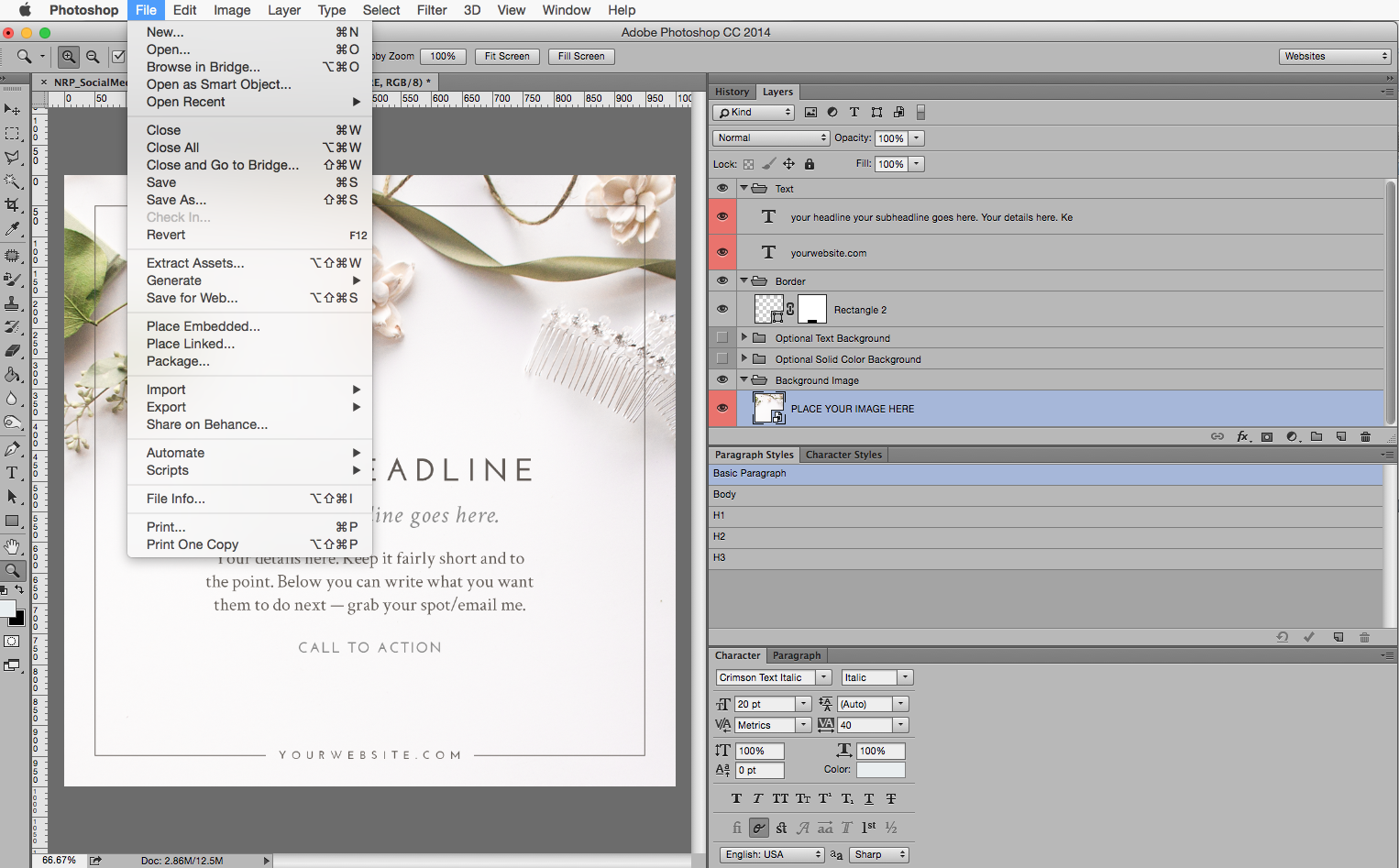Hide the Rectangle 2 layer
Viewport: 1399px width, 868px height.
point(722,309)
